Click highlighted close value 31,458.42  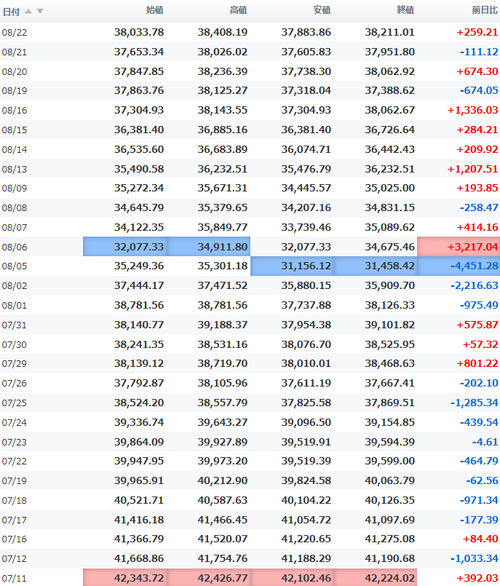pyautogui.click(x=376, y=266)
